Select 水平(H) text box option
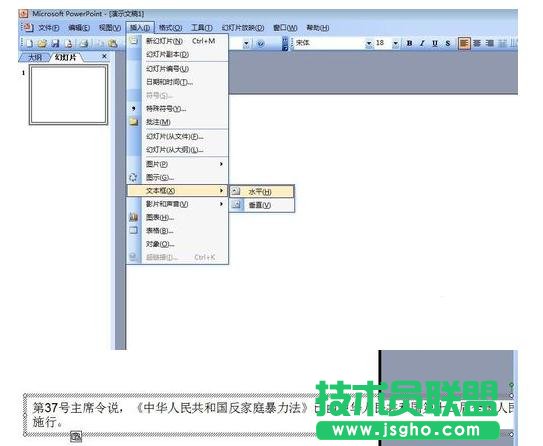The height and width of the screenshot is (446, 543). coord(261,191)
